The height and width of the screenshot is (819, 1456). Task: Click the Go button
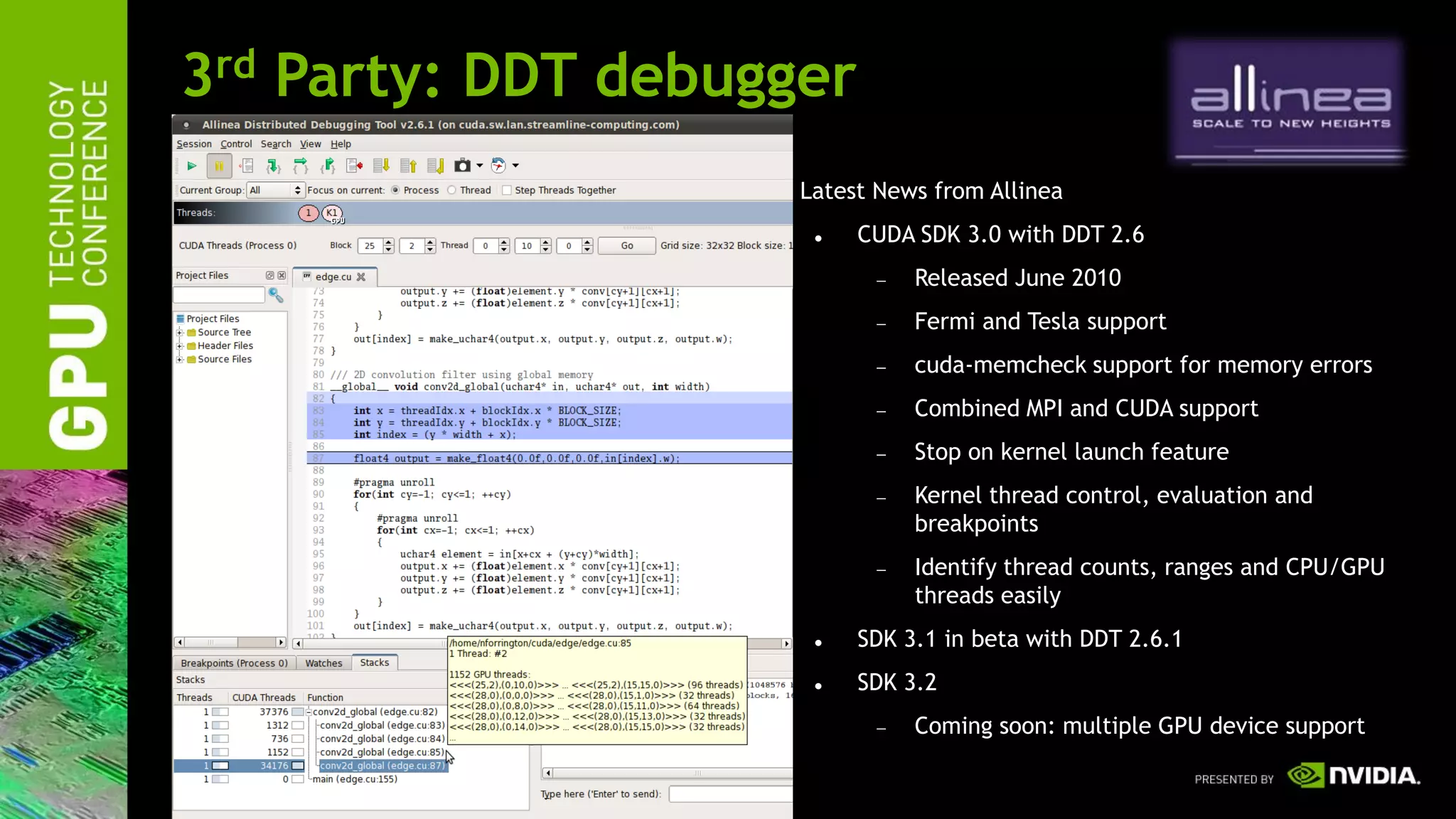626,246
